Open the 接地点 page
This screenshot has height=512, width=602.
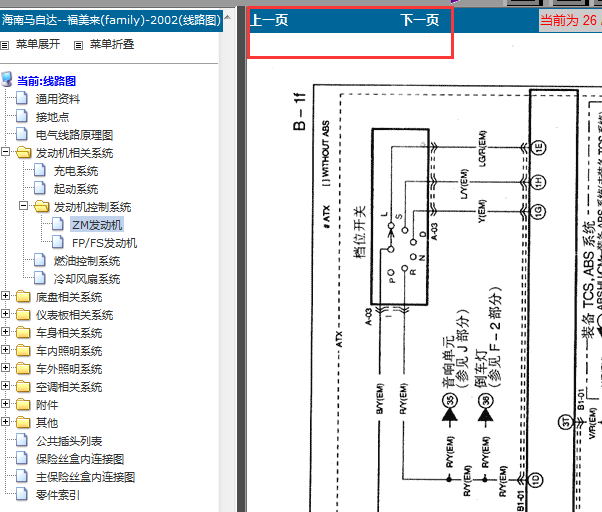pyautogui.click(x=52, y=117)
